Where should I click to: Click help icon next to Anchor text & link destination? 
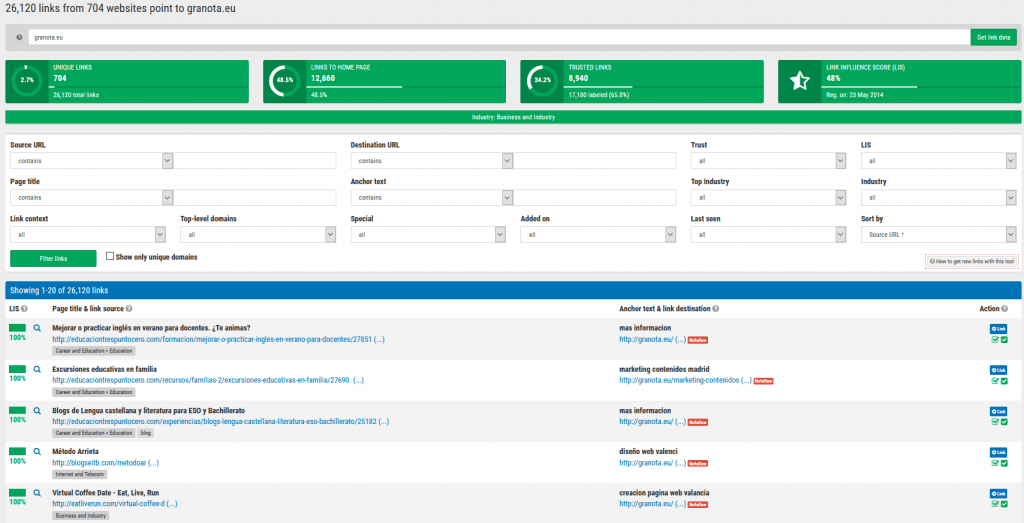click(716, 309)
